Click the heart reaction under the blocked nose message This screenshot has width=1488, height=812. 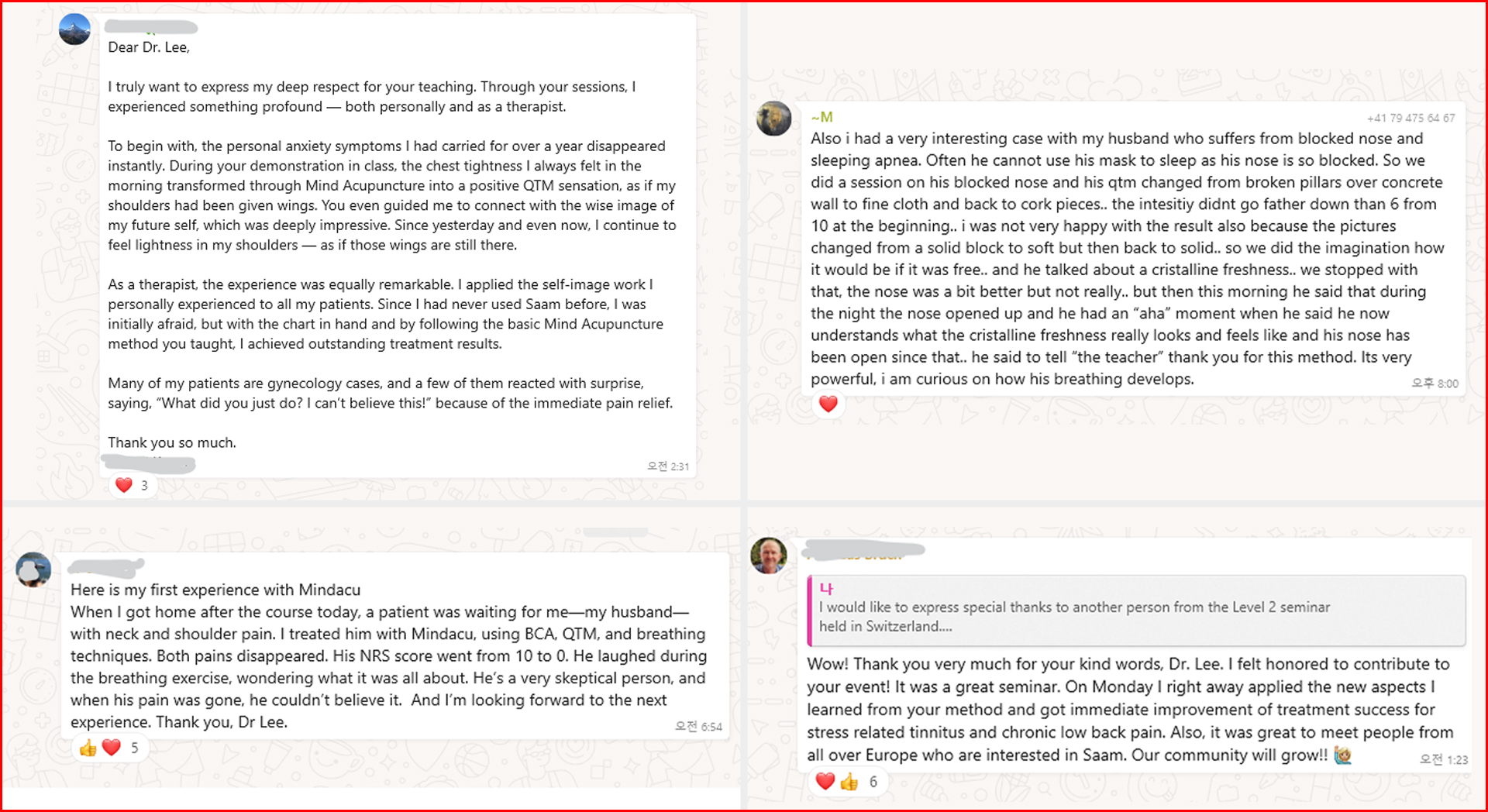828,404
